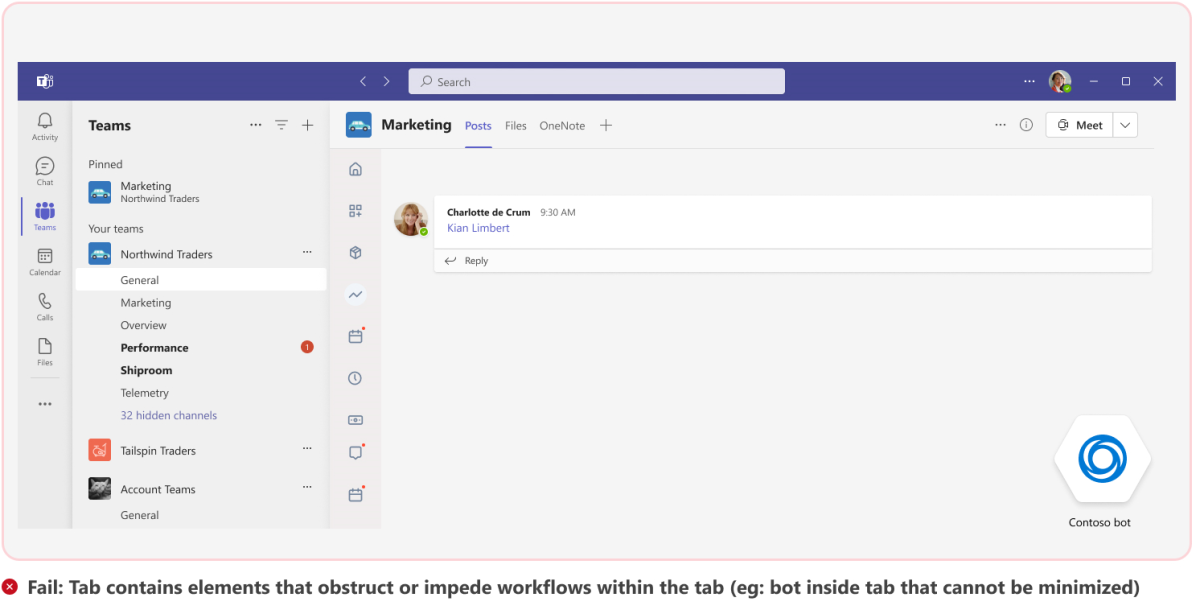The image size is (1200, 614).
Task: Open the Kian Limbert link in the message
Action: click(478, 227)
